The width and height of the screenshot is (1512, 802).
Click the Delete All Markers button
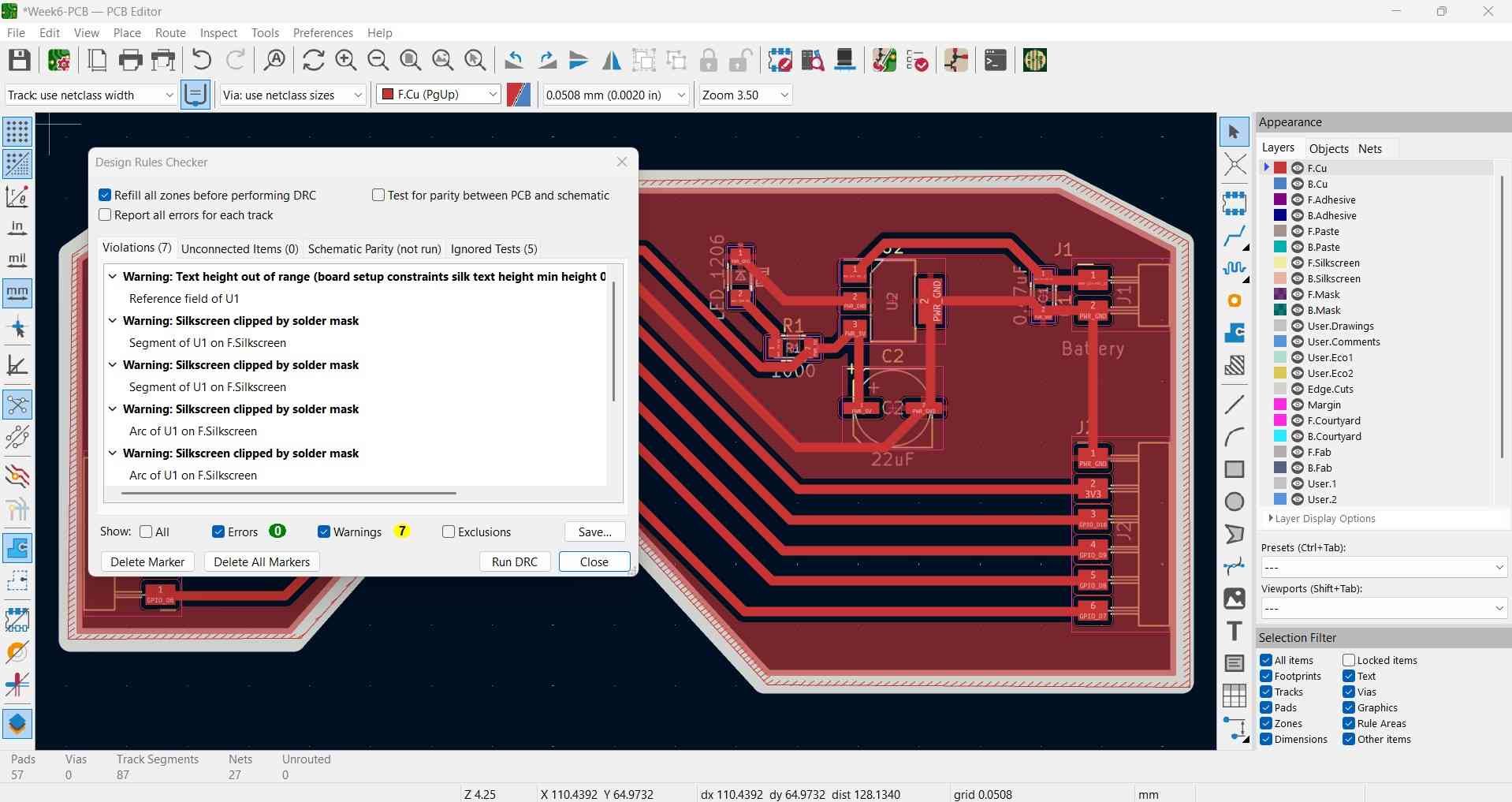[x=261, y=561]
